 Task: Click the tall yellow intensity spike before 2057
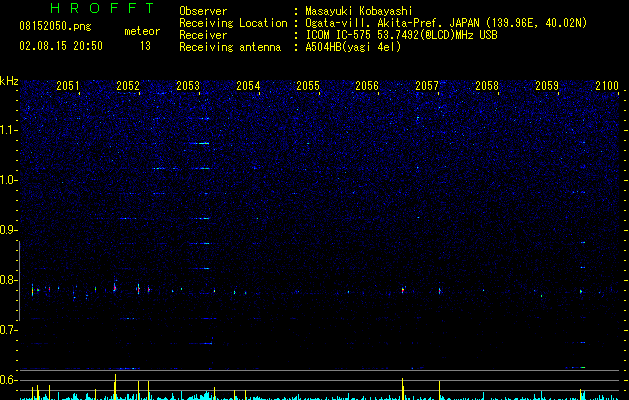click(x=402, y=389)
